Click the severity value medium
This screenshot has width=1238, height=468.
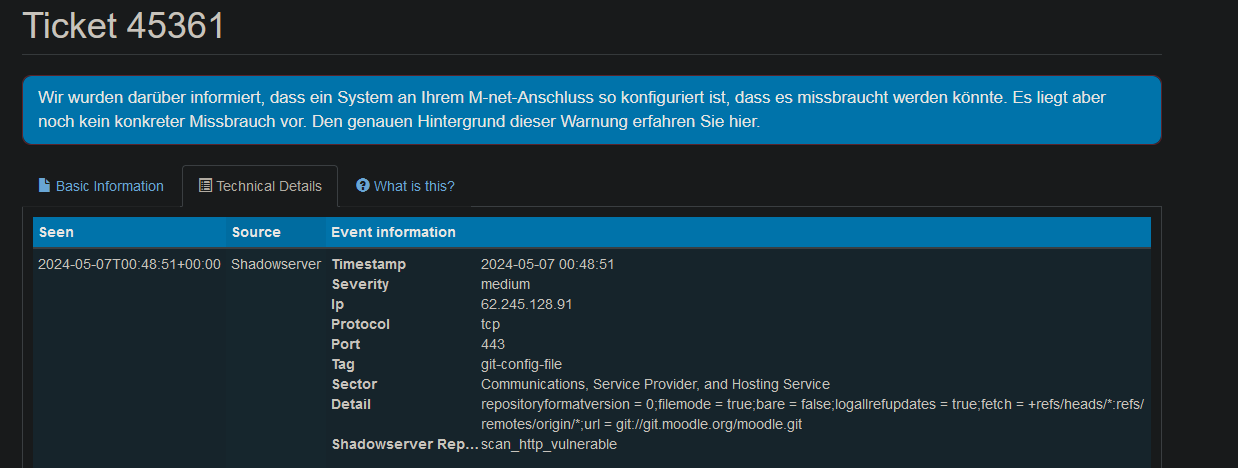[505, 284]
